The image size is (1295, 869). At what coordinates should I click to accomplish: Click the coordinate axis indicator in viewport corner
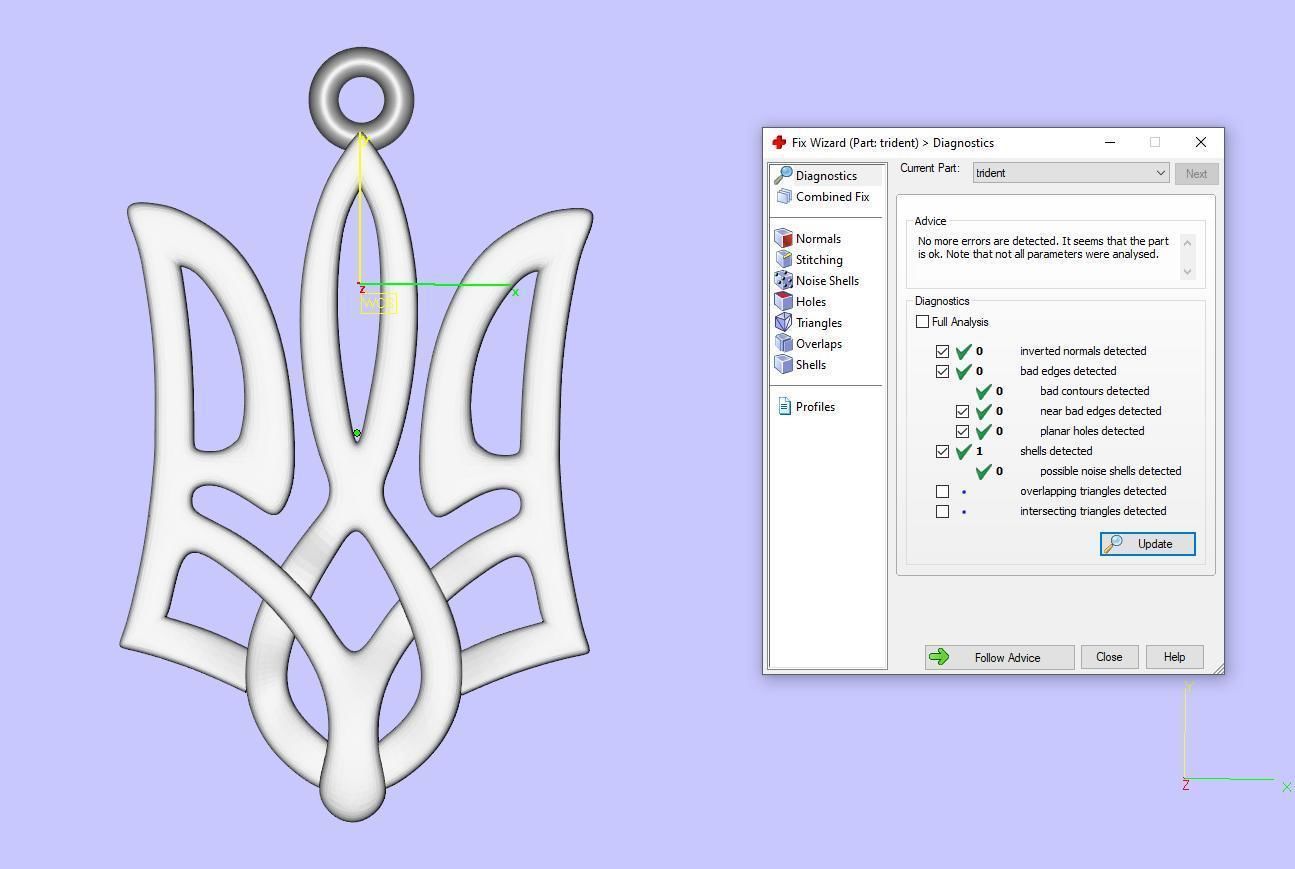point(1235,738)
